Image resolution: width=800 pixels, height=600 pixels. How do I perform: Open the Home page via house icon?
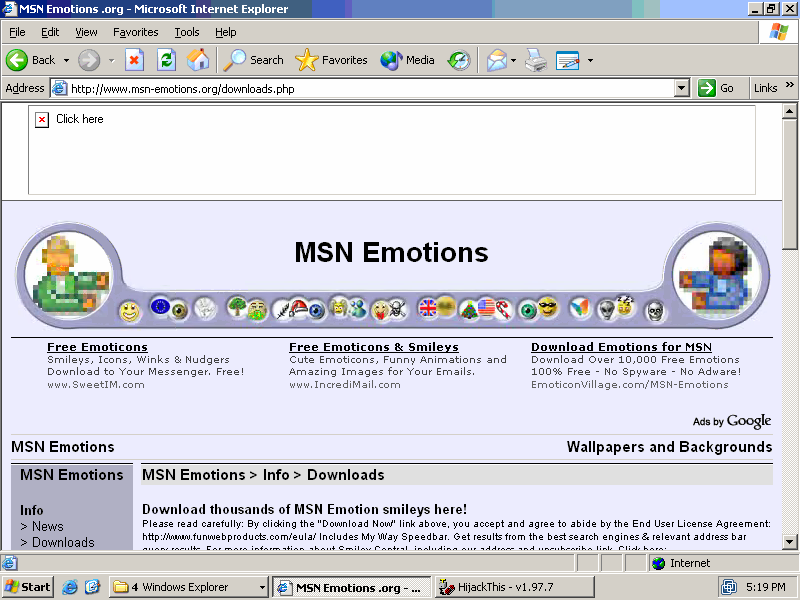pyautogui.click(x=198, y=60)
